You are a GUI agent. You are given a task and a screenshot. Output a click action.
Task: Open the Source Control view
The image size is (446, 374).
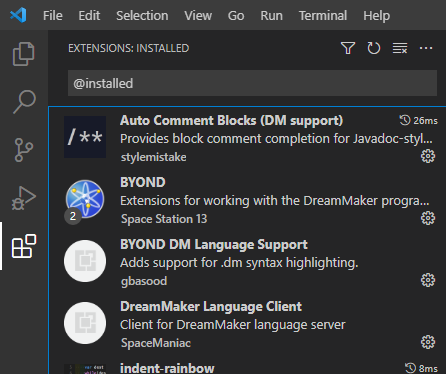point(24,150)
